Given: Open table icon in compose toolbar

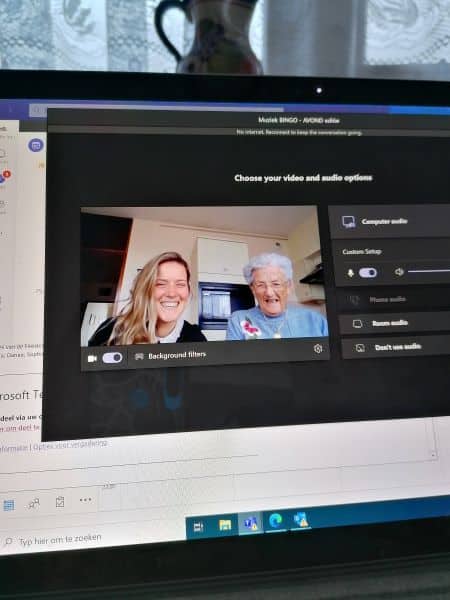Looking at the screenshot, I should tap(9, 505).
